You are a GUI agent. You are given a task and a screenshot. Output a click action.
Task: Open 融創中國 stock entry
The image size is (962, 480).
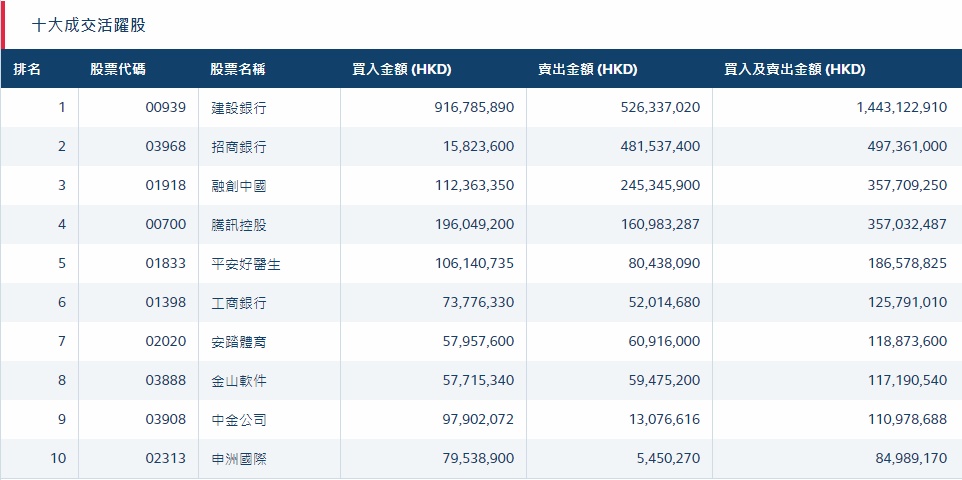(239, 186)
